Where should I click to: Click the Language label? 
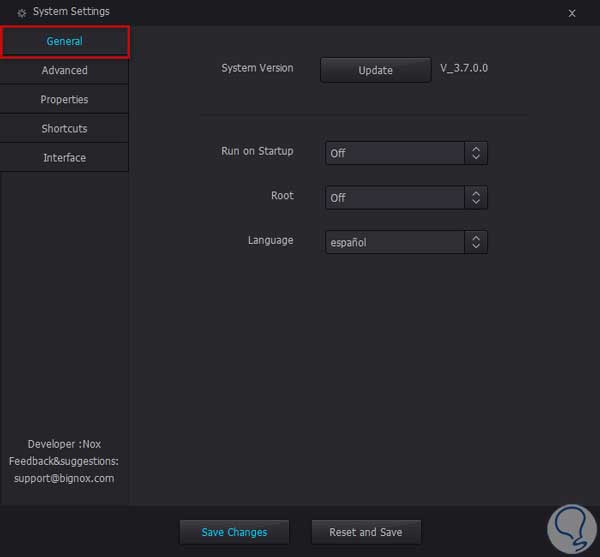[x=271, y=240]
